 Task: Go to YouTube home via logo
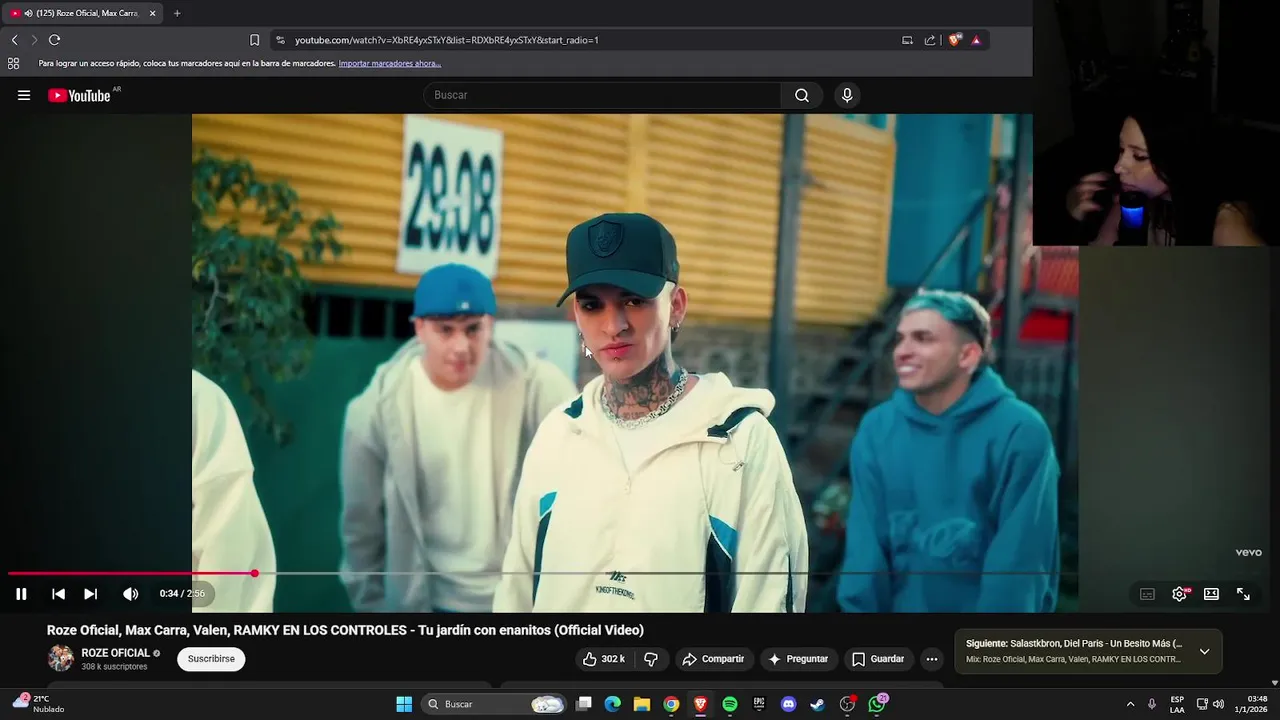(x=80, y=95)
